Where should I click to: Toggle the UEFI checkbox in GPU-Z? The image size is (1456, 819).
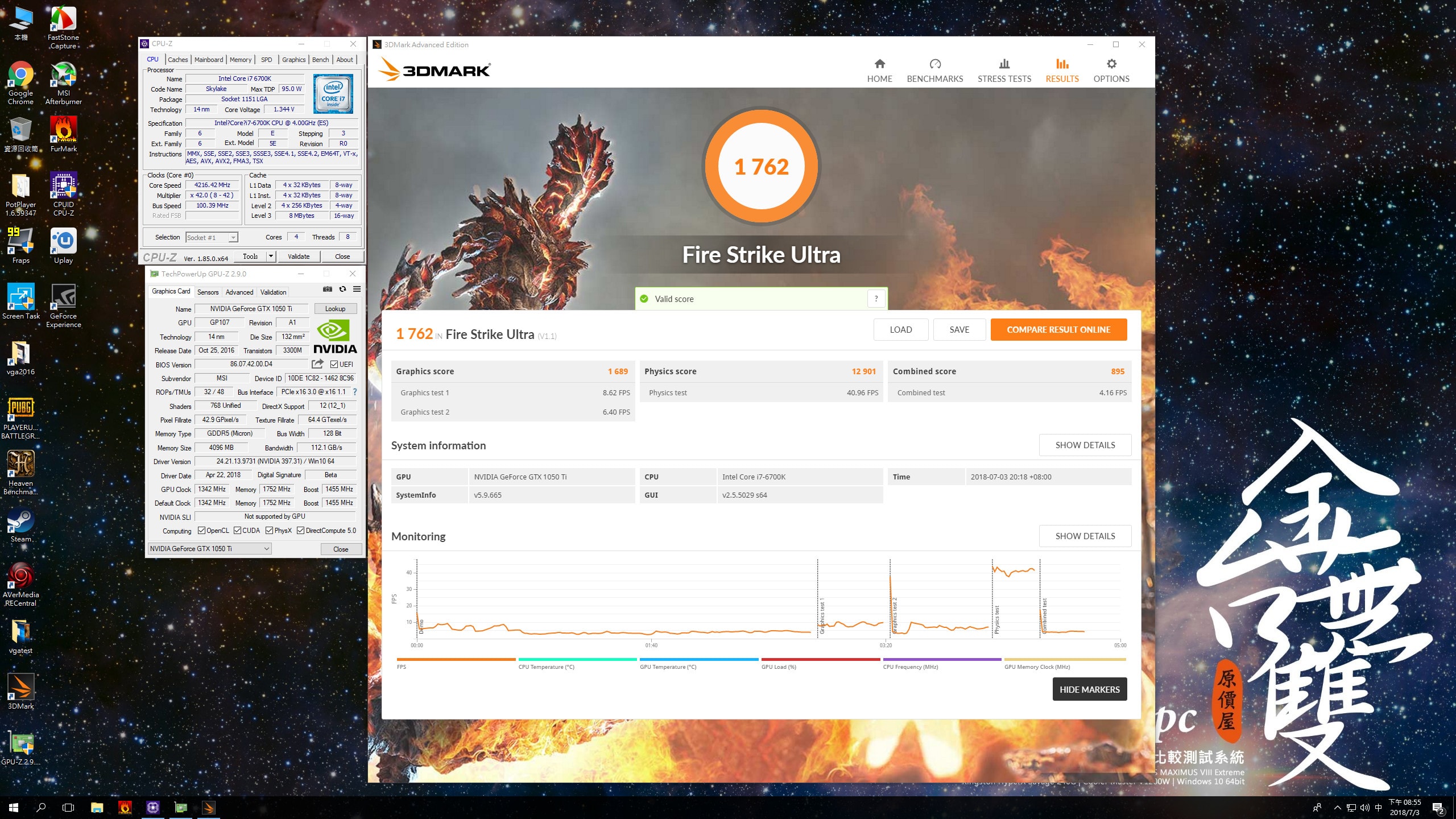pos(334,365)
